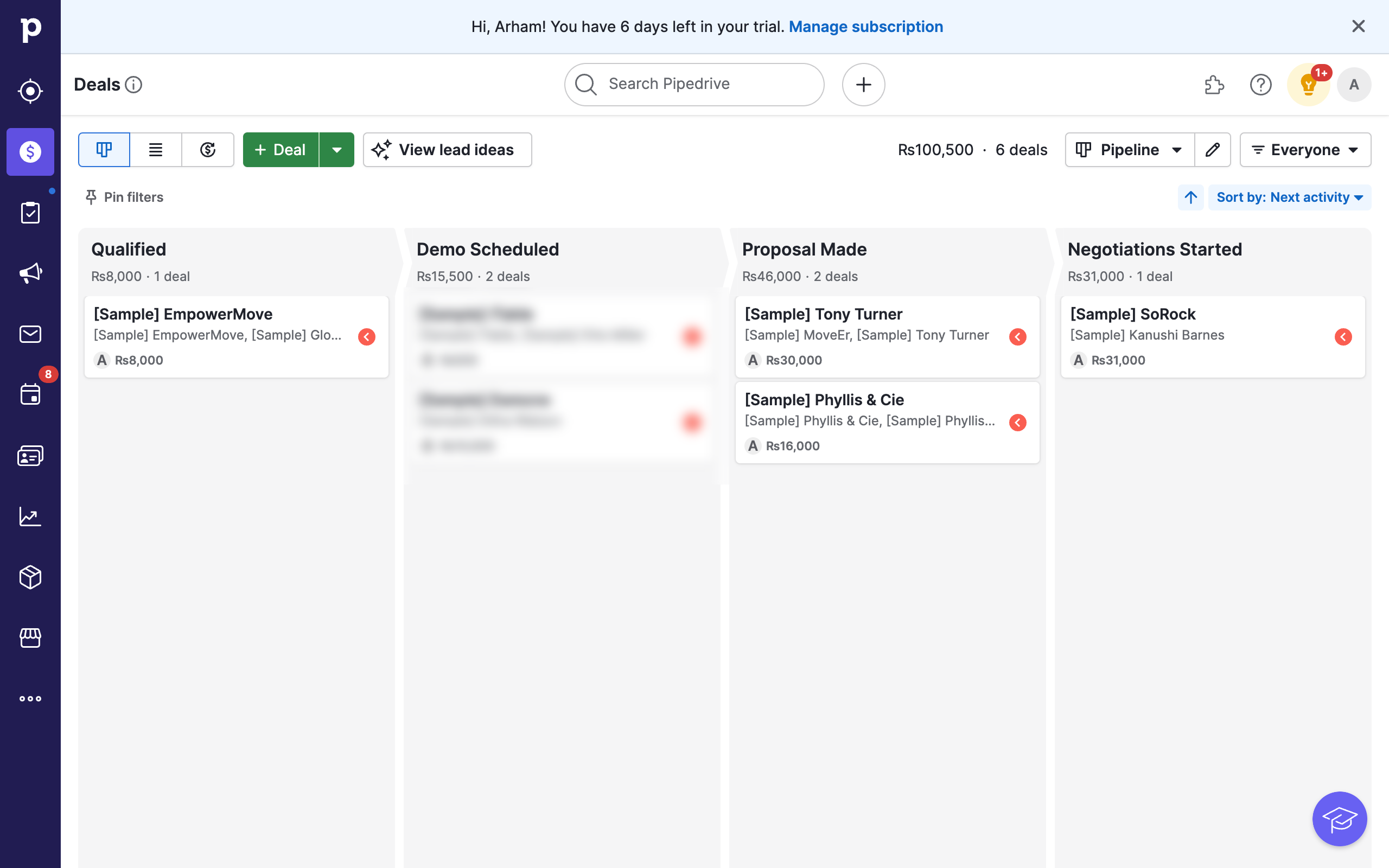1389x868 pixels.
Task: Open Contacts card icon in sidebar
Action: click(x=30, y=456)
